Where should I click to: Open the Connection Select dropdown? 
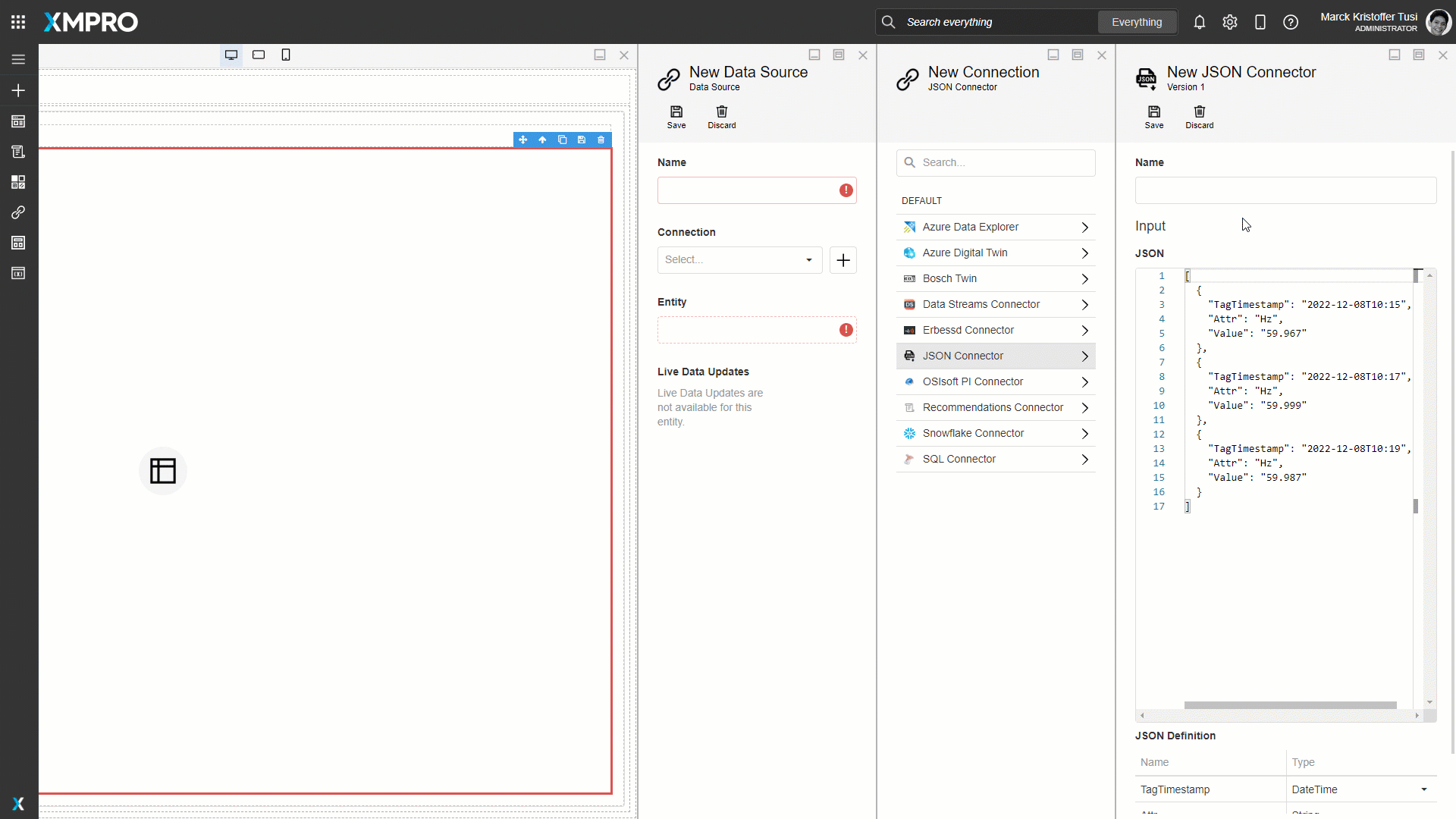coord(739,260)
